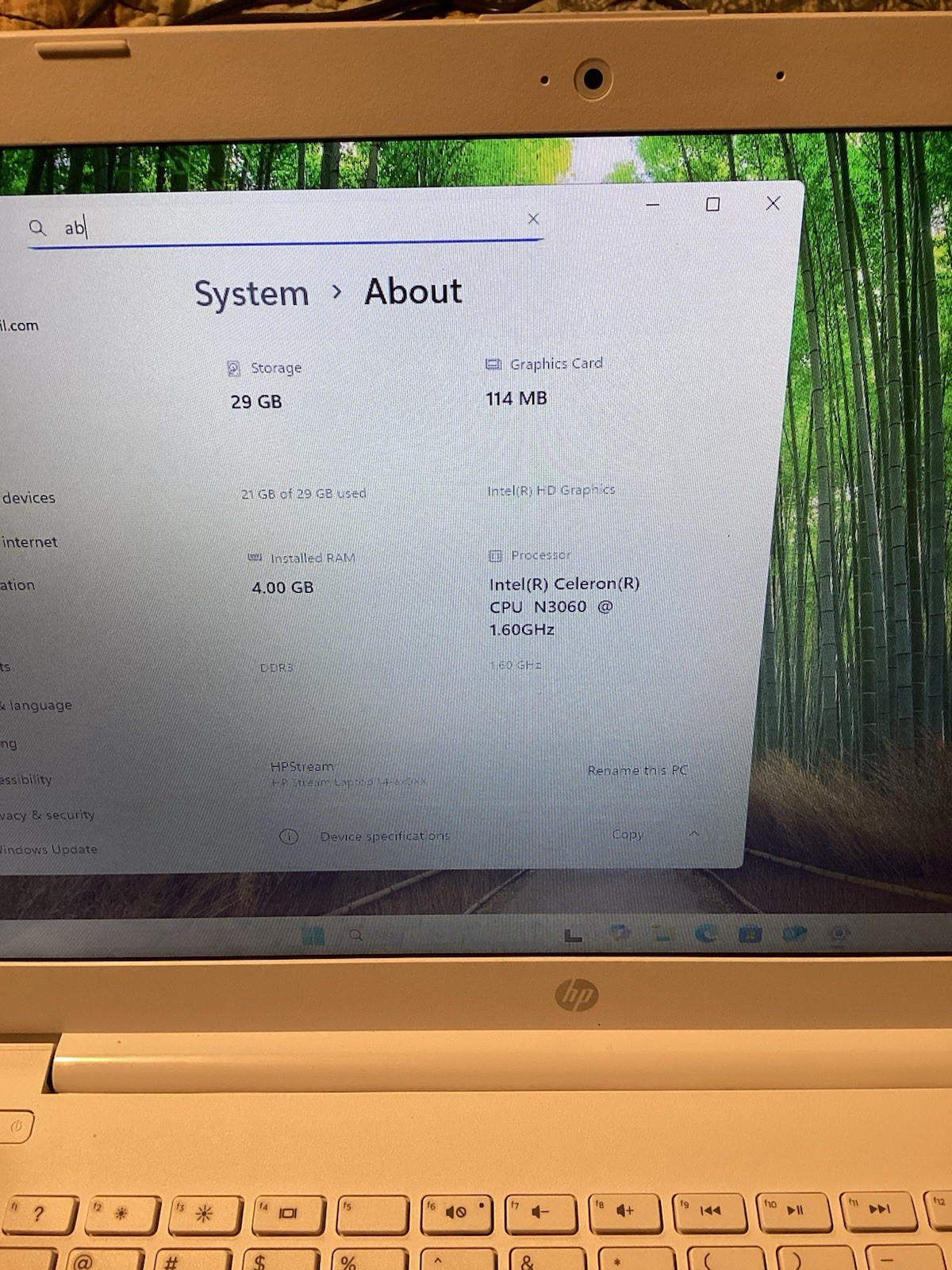Click the Graphics Card icon
The height and width of the screenshot is (1270, 952).
tap(493, 364)
